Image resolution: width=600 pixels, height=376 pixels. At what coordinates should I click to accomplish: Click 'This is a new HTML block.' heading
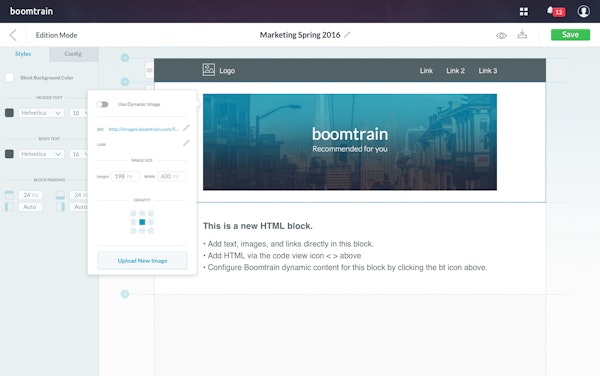click(x=258, y=226)
